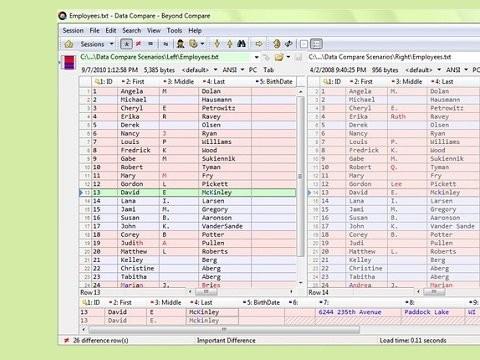The width and height of the screenshot is (480, 360).
Task: Jump to previous difference arrow
Action: 229,44
